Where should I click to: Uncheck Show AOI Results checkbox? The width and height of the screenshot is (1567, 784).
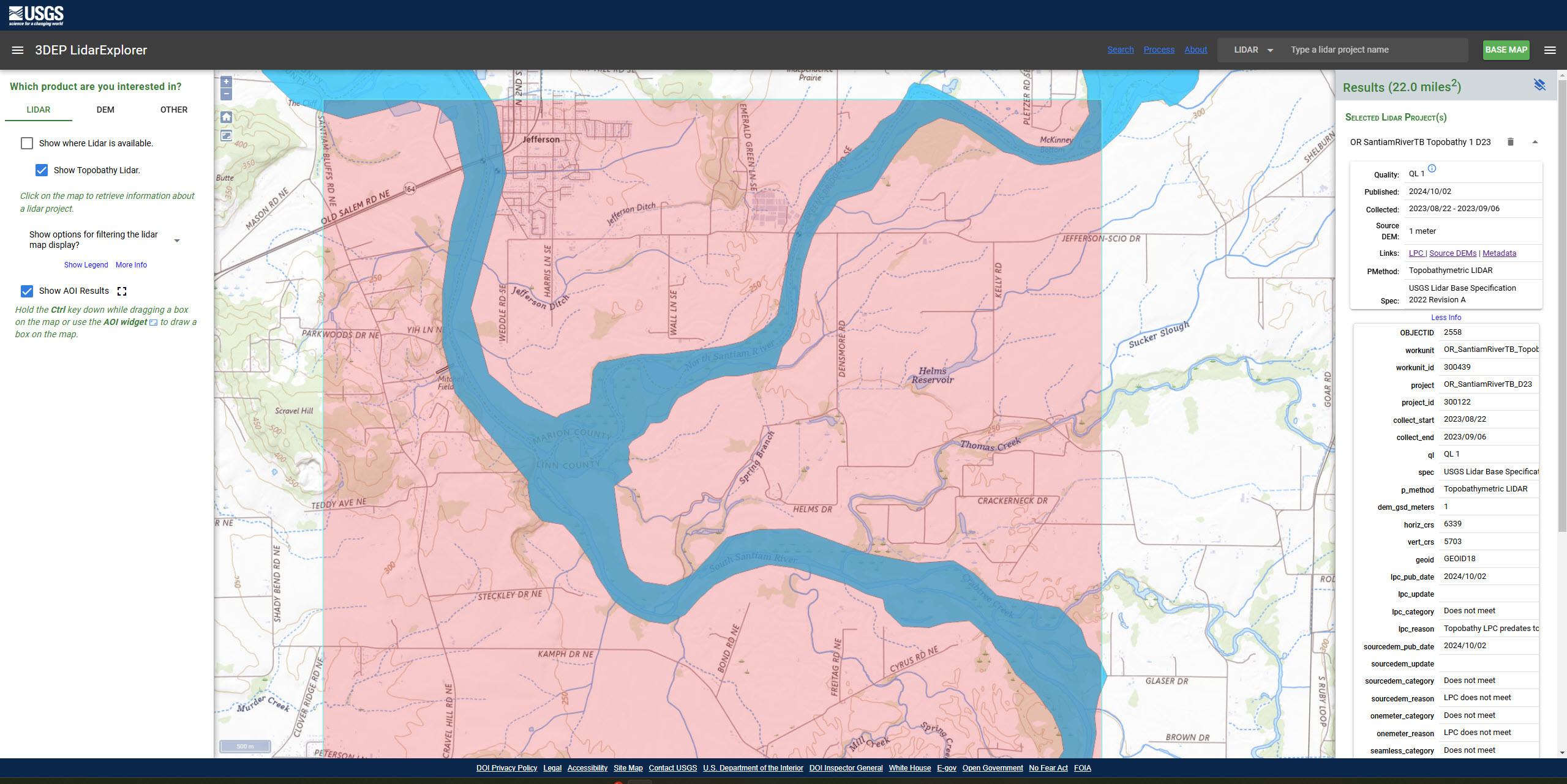click(x=27, y=291)
